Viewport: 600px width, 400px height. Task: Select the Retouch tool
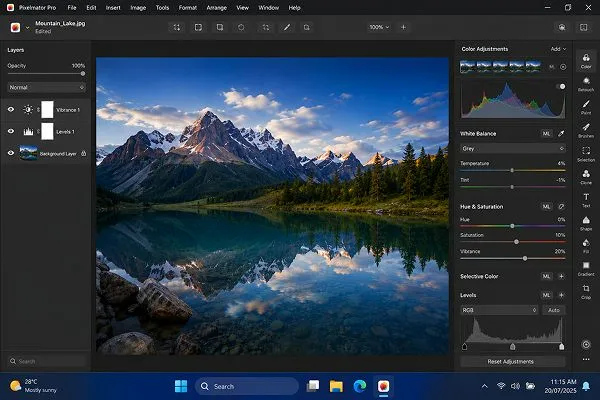coord(586,84)
